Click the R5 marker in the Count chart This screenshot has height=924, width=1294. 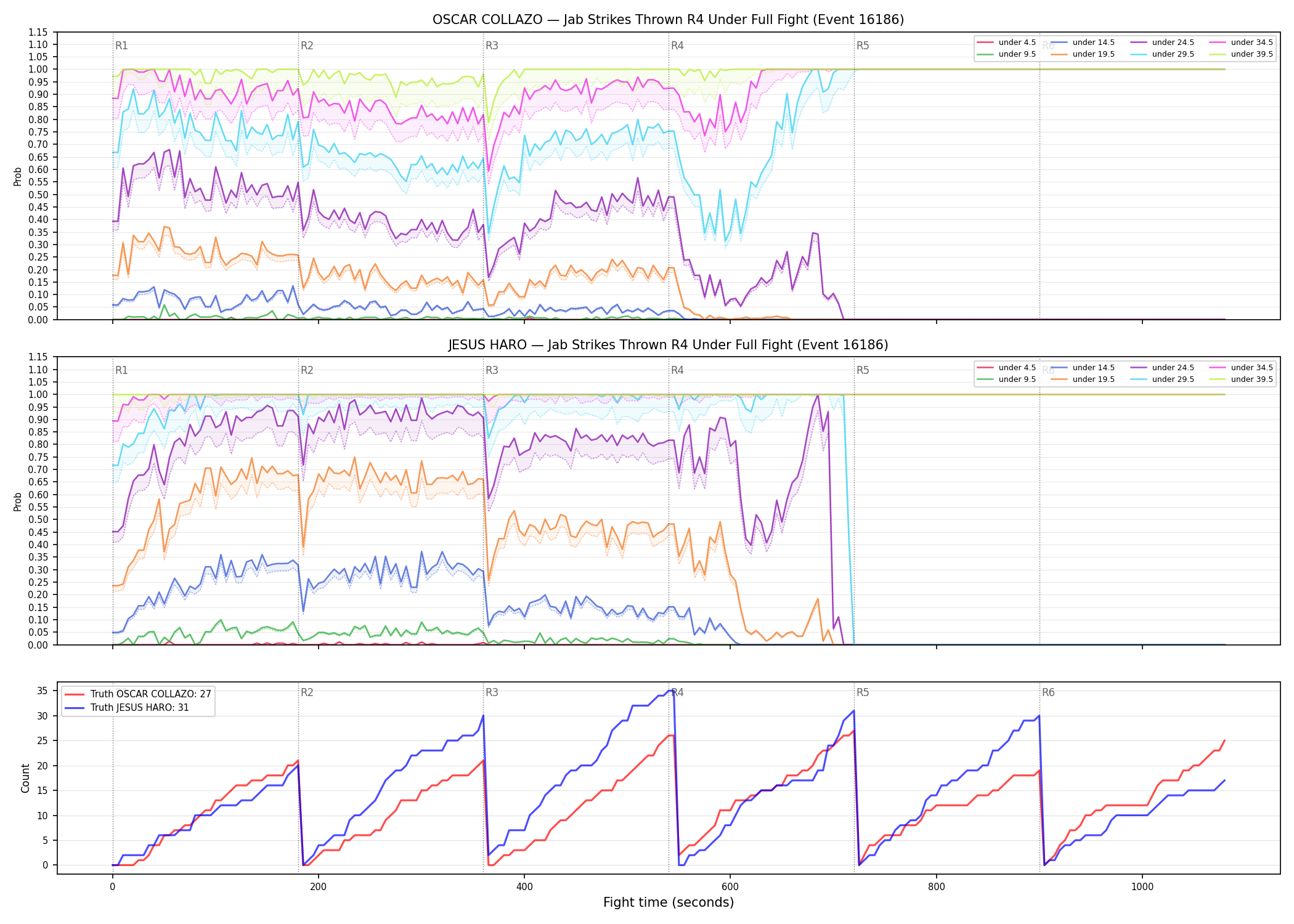863,692
